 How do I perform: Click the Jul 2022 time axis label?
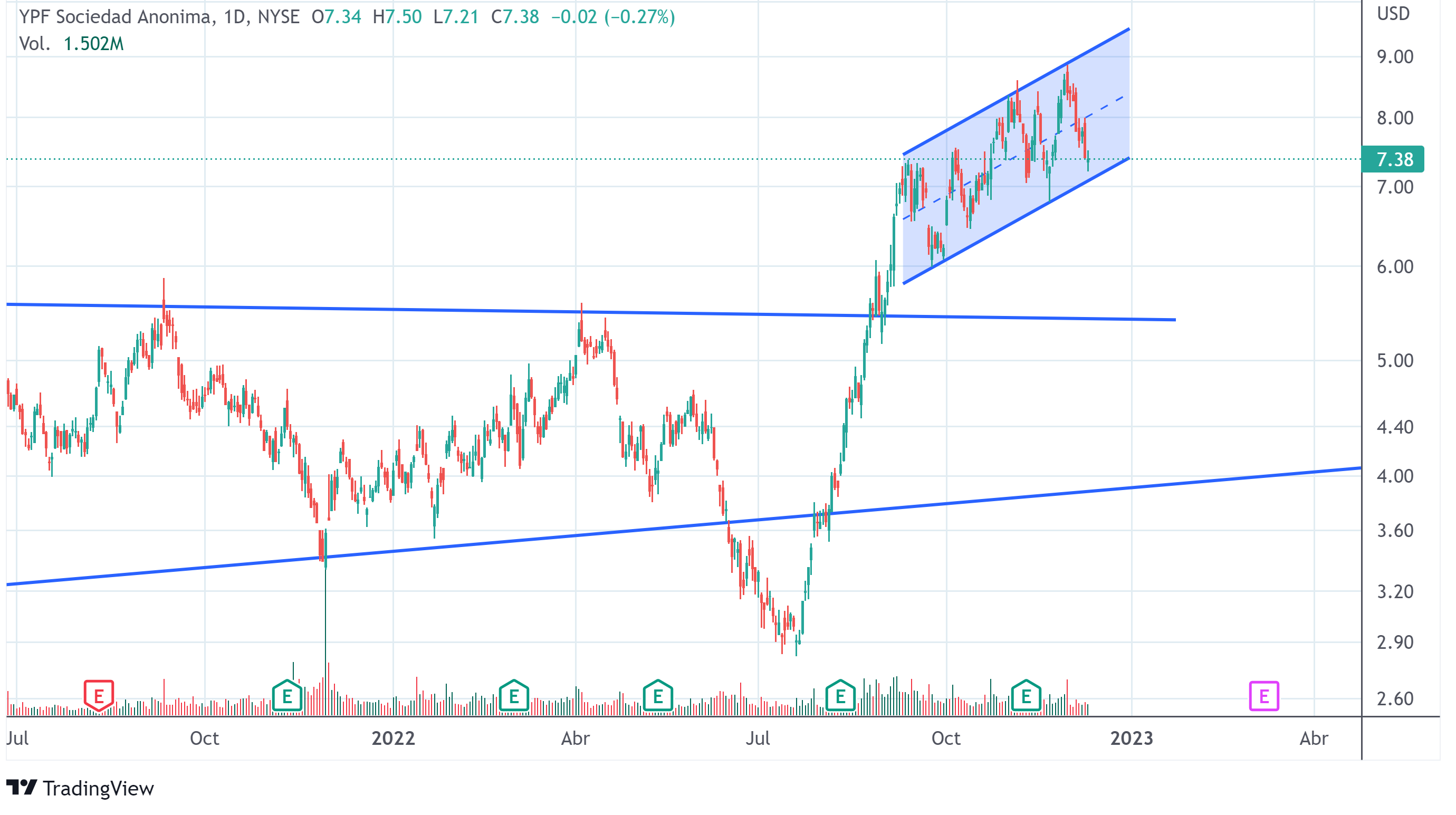[758, 738]
